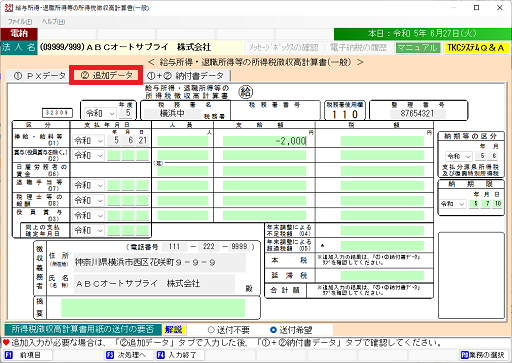Click 氏名 field ABCオートサプライ 株式会社
The height and width of the screenshot is (363, 512).
(x=154, y=284)
